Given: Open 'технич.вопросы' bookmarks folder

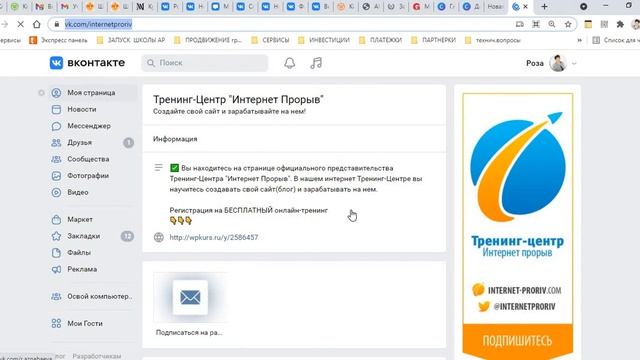Looking at the screenshot, I should (x=492, y=40).
